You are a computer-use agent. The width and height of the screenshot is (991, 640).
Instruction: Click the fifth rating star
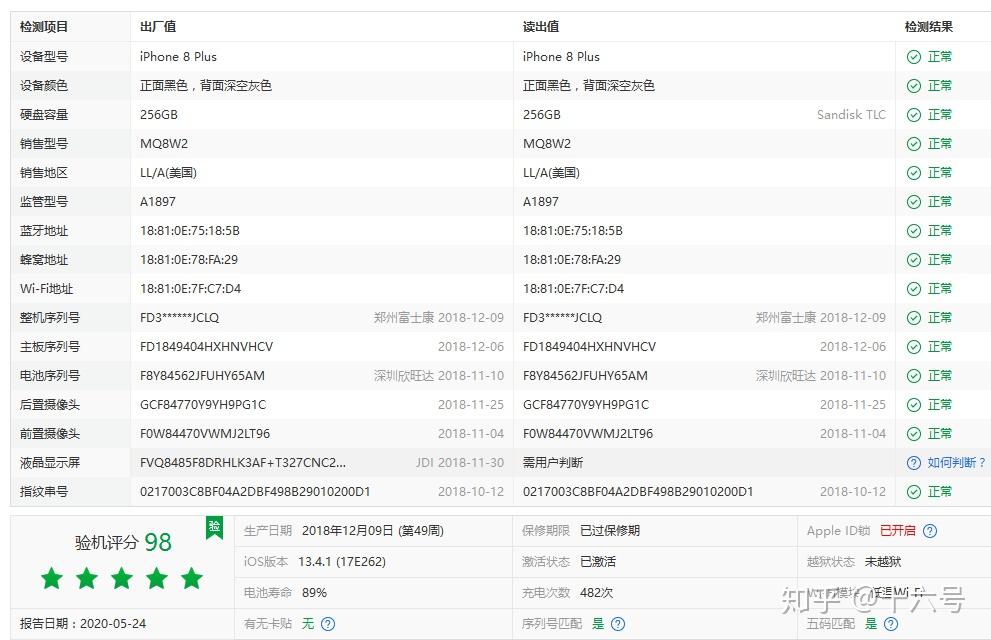tap(192, 578)
